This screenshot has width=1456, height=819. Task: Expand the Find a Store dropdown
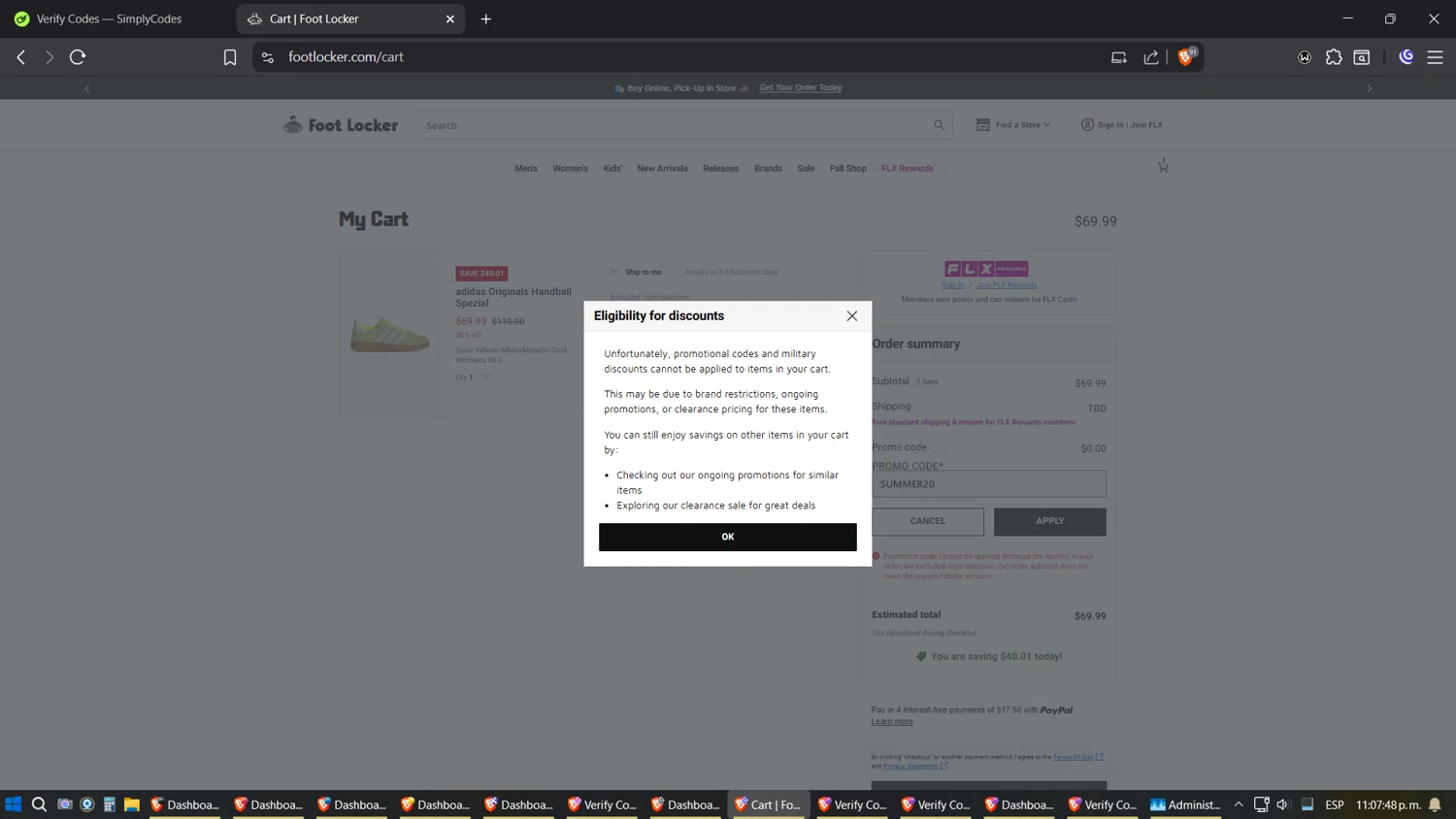tap(1013, 125)
